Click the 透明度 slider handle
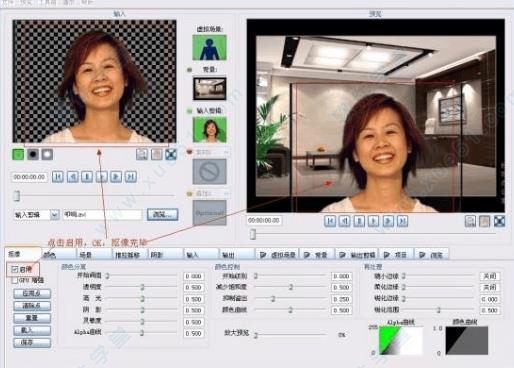This screenshot has height=368, width=514. pos(142,287)
